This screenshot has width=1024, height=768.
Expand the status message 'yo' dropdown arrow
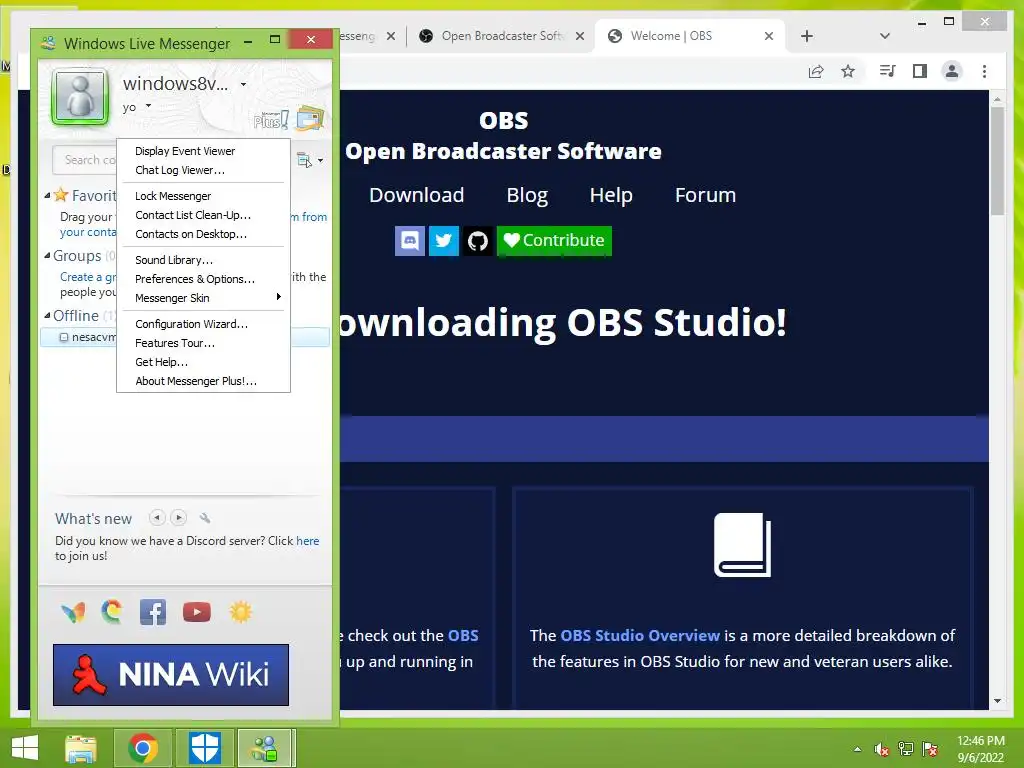pyautogui.click(x=148, y=105)
